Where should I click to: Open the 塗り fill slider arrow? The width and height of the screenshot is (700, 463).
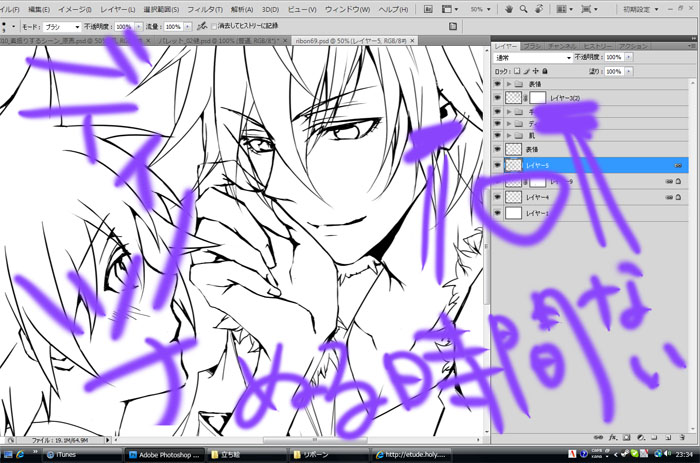click(629, 71)
